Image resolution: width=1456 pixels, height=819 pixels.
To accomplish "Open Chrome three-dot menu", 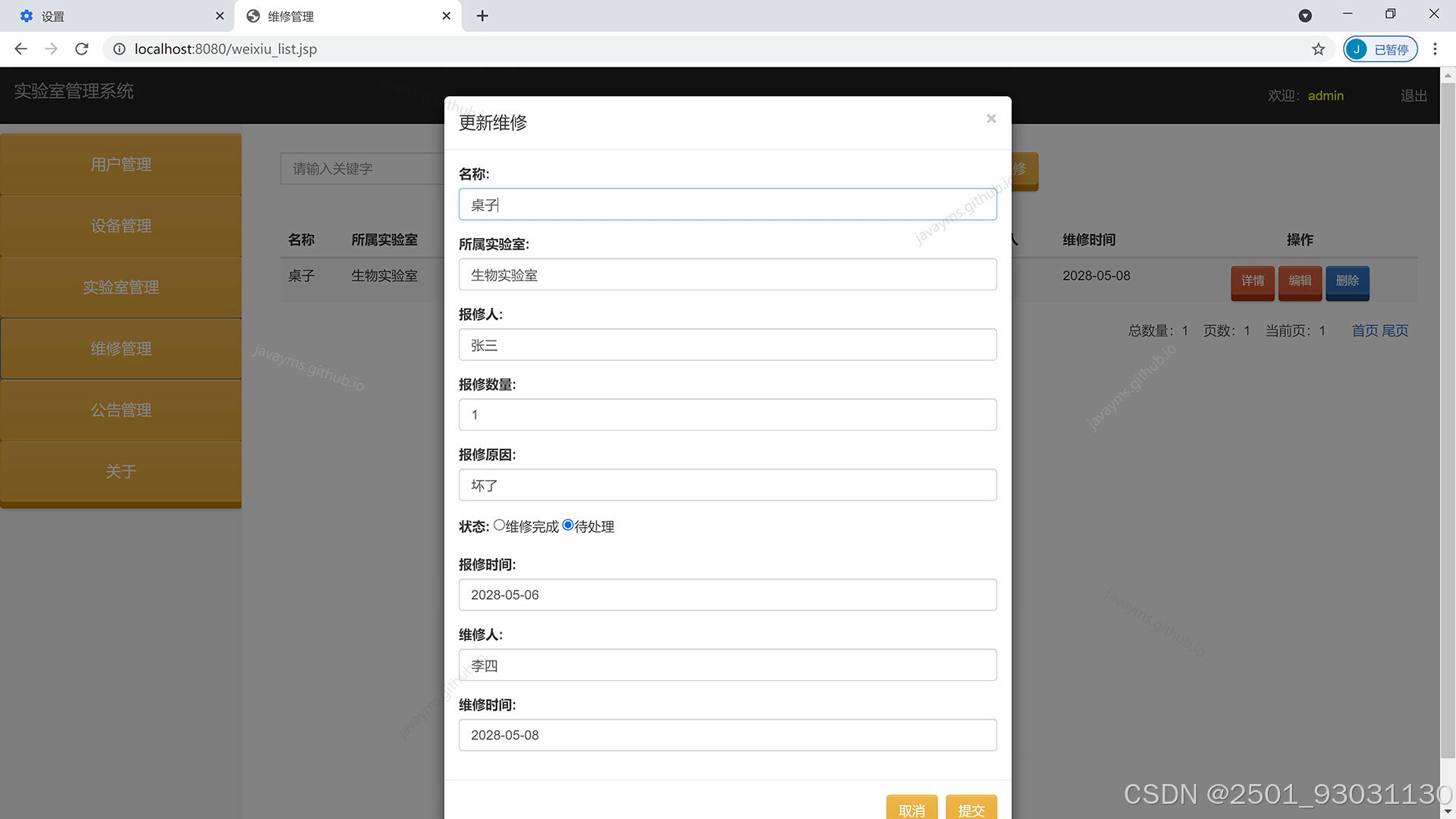I will [1435, 49].
